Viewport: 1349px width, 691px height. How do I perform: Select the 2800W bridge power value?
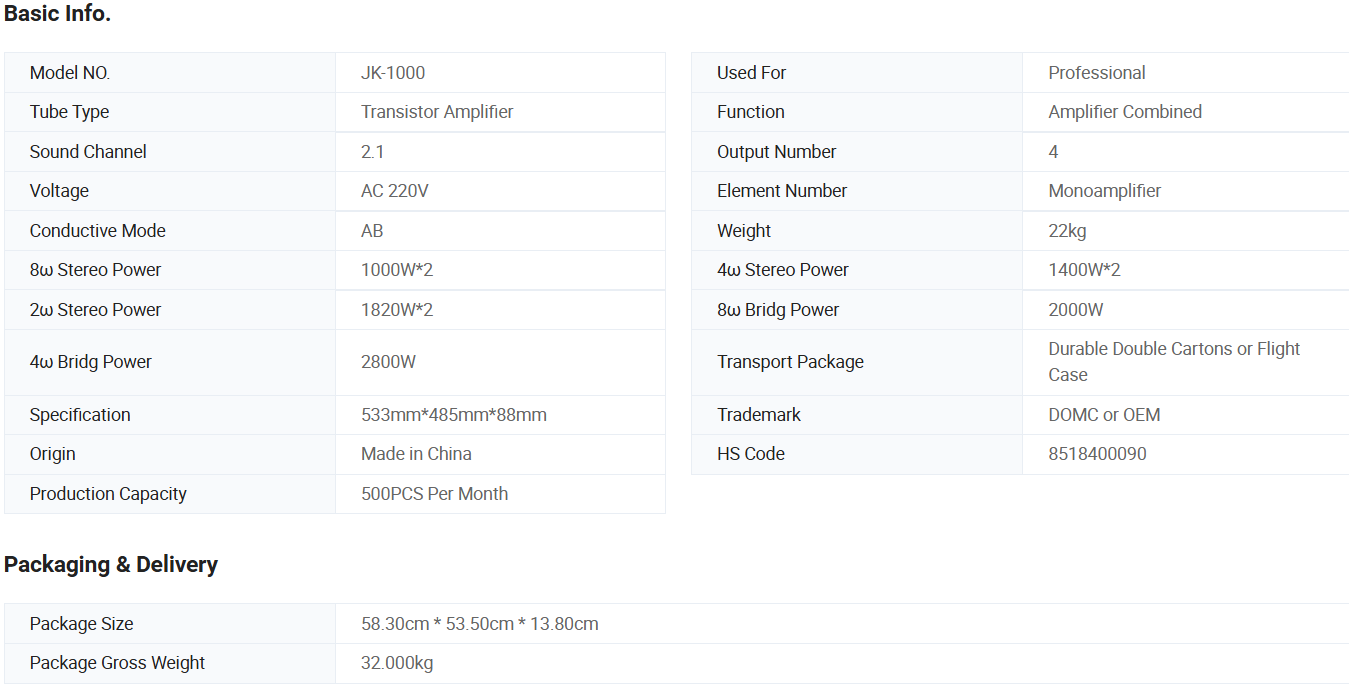[x=388, y=362]
